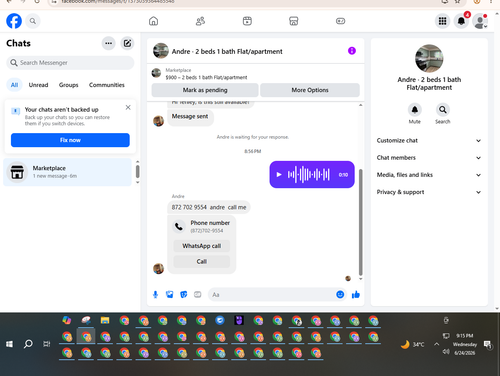Click the Aa message input field
Screen dimensions: 500x376
(272, 295)
